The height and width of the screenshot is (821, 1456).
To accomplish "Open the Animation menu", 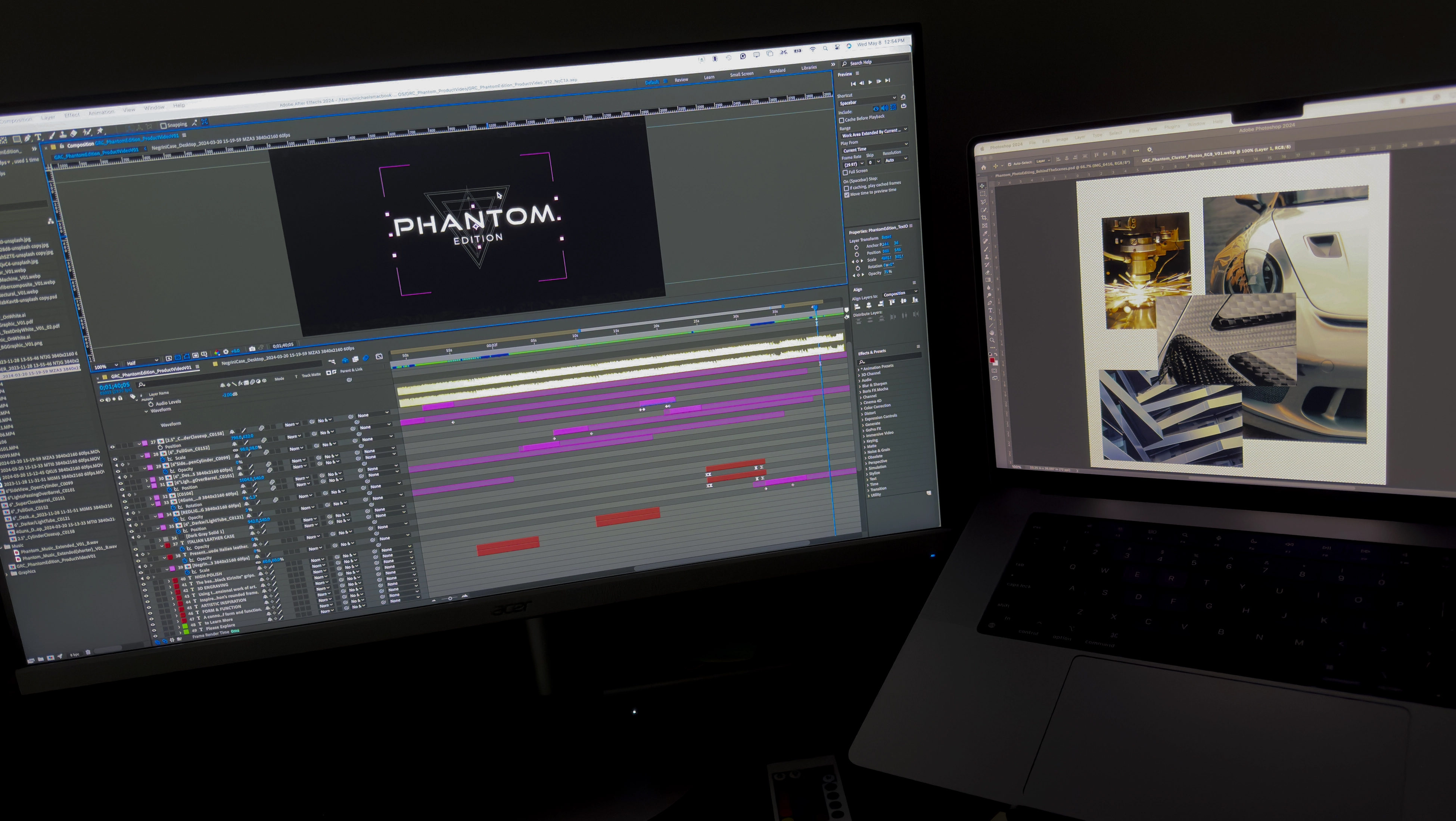I will (x=101, y=112).
